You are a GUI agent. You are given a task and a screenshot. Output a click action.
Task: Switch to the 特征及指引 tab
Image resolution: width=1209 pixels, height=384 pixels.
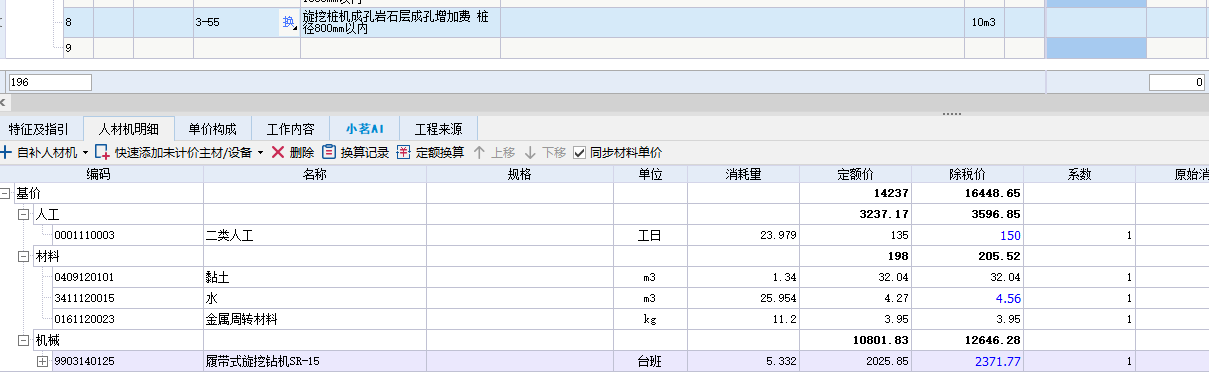(39, 129)
